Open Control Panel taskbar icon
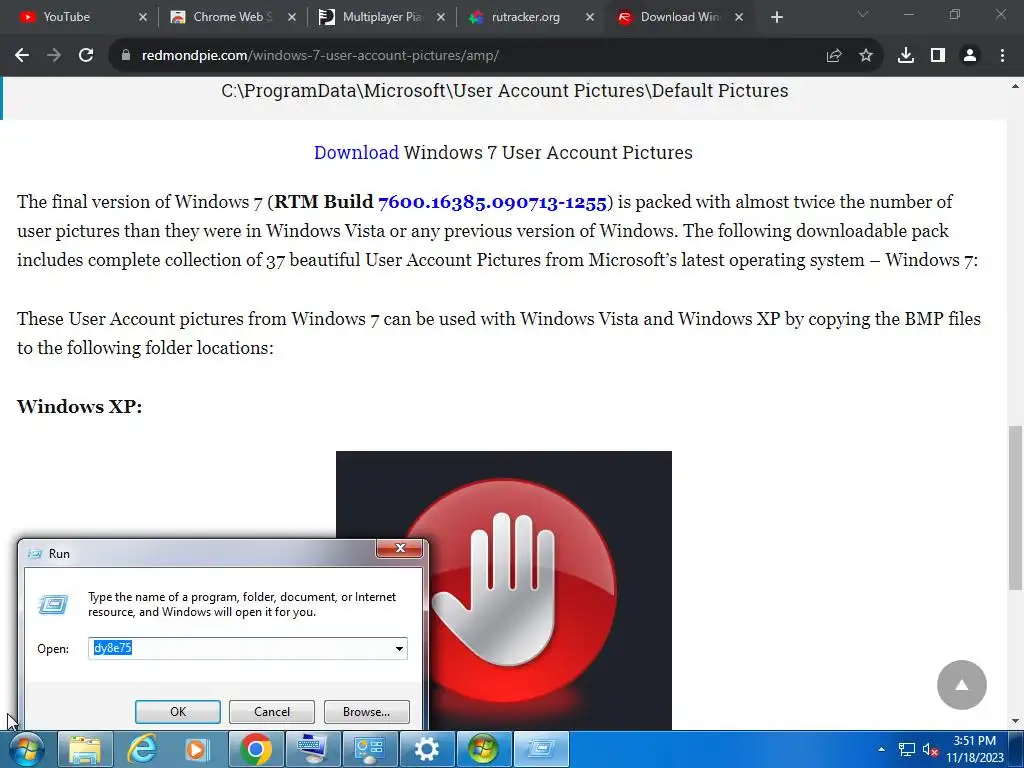The width and height of the screenshot is (1024, 768). (x=370, y=749)
